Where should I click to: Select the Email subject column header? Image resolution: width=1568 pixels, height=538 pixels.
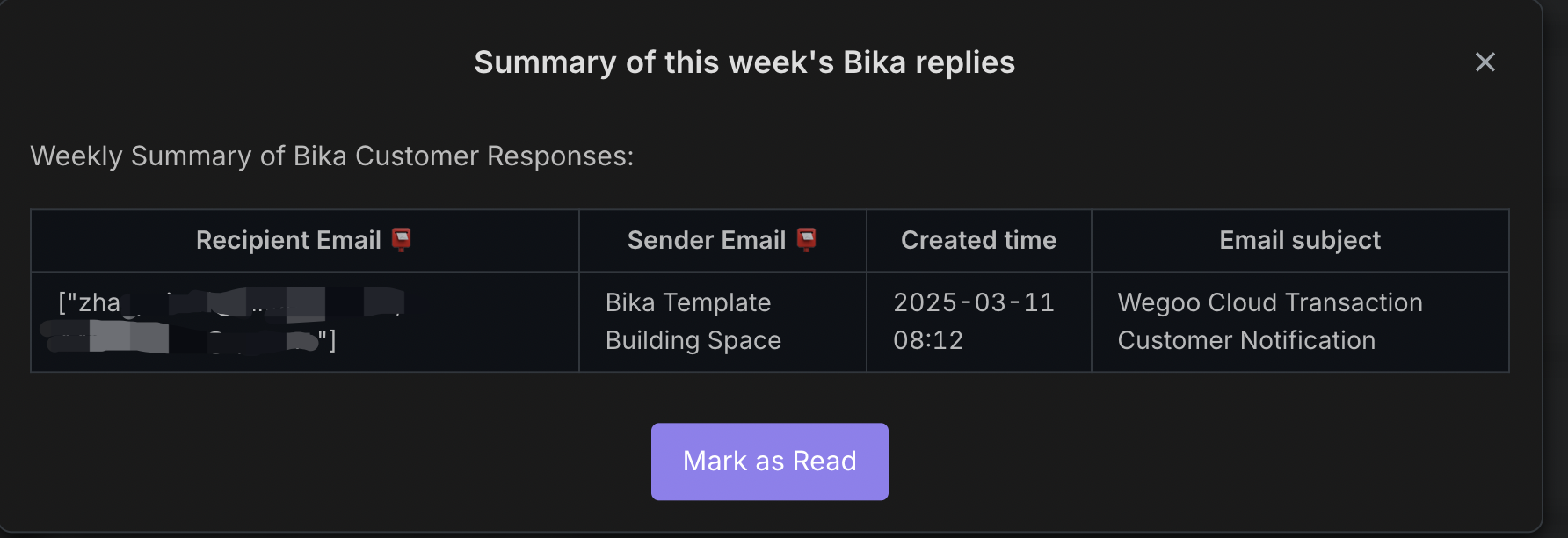(x=1300, y=240)
